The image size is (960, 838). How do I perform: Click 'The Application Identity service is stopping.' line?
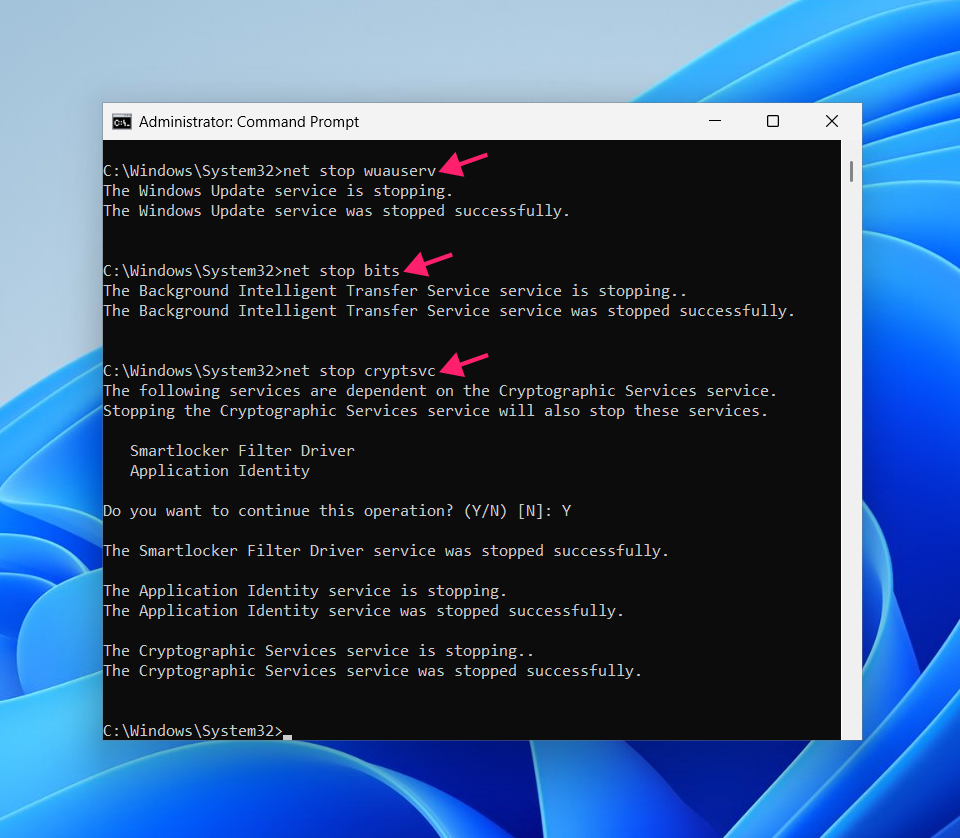coord(305,591)
